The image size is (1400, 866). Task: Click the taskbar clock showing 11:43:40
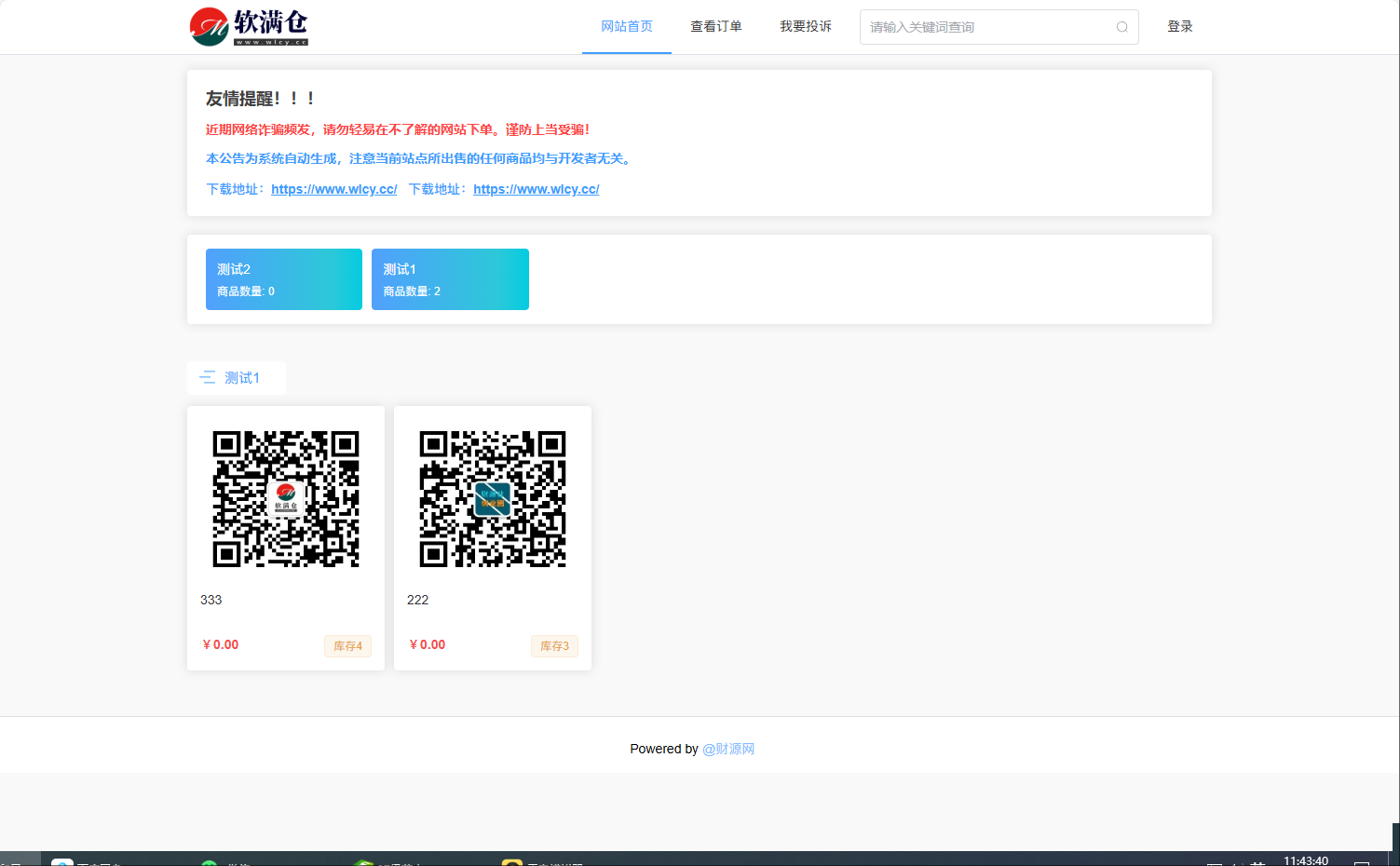tap(1305, 859)
